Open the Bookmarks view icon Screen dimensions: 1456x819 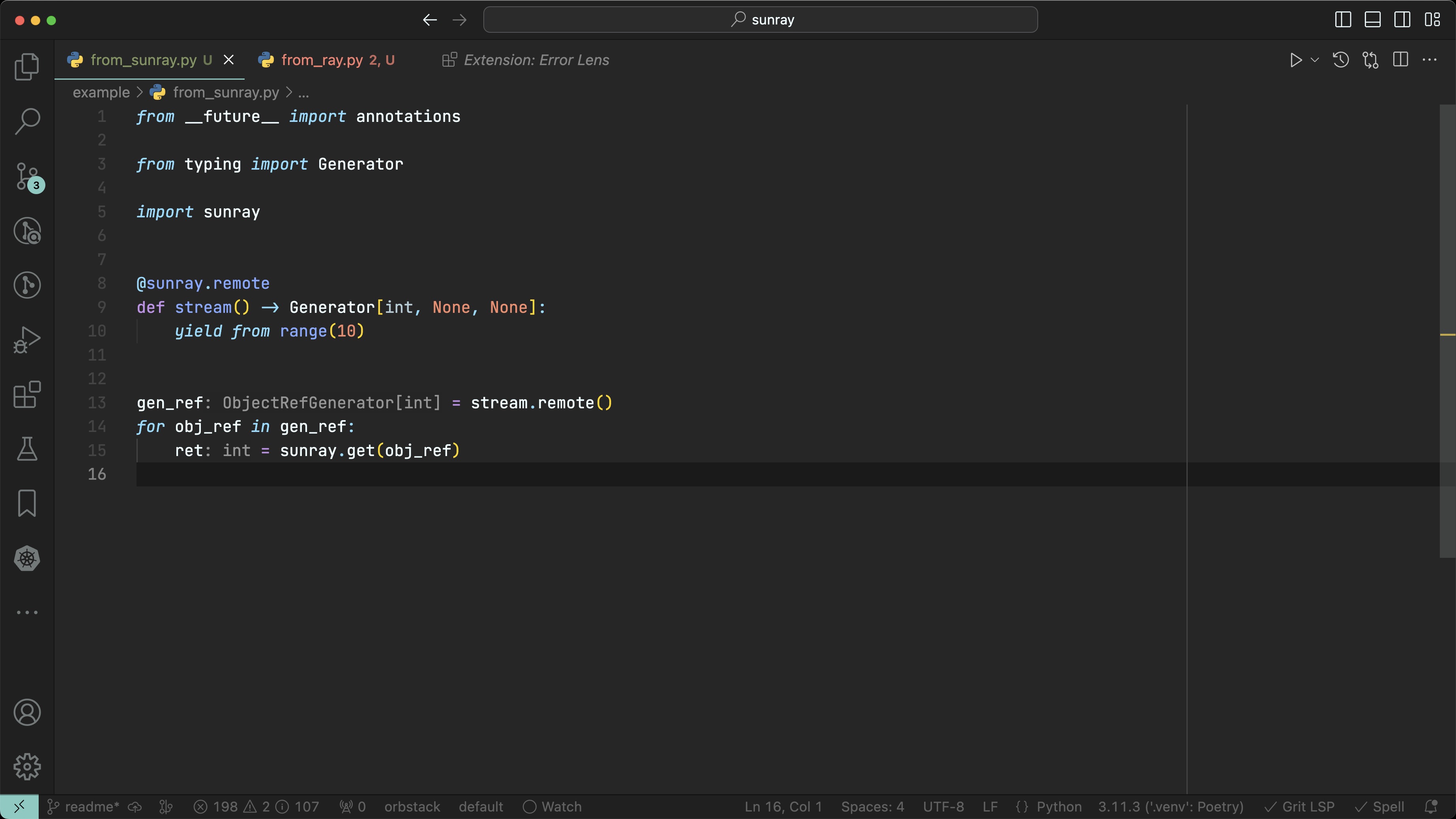pyautogui.click(x=26, y=503)
